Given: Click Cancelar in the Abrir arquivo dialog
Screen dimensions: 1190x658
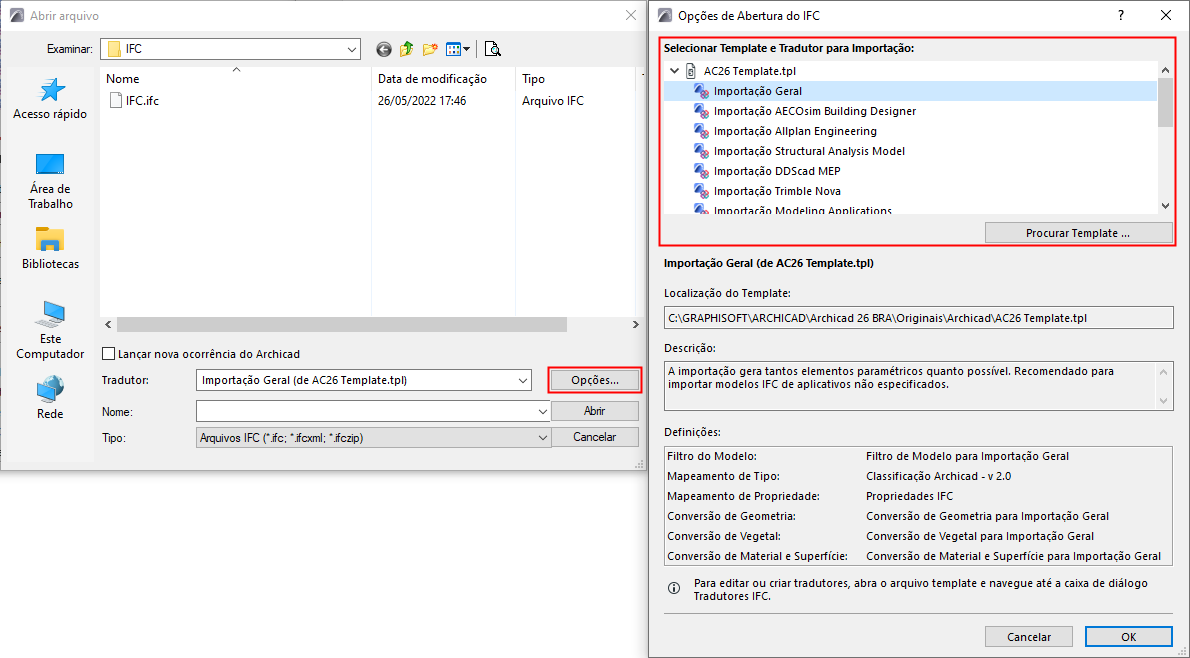Looking at the screenshot, I should [x=595, y=437].
